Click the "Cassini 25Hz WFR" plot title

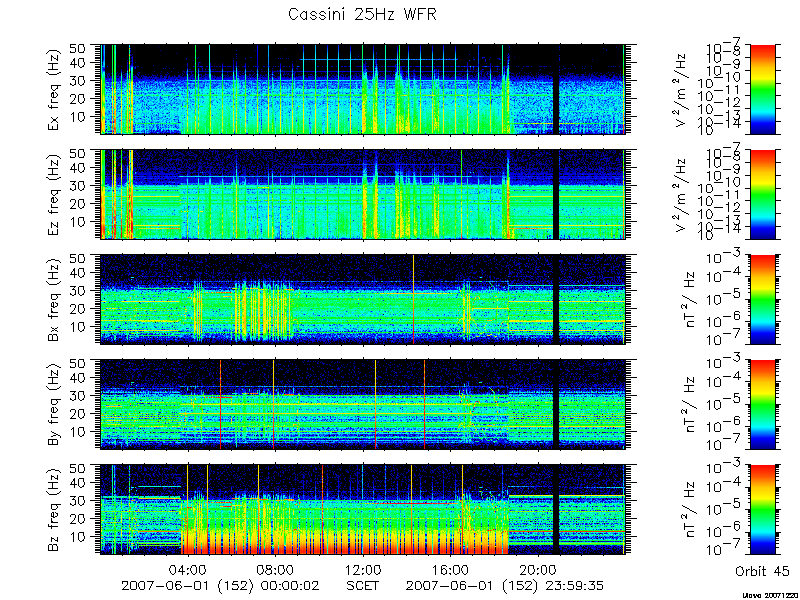(362, 14)
